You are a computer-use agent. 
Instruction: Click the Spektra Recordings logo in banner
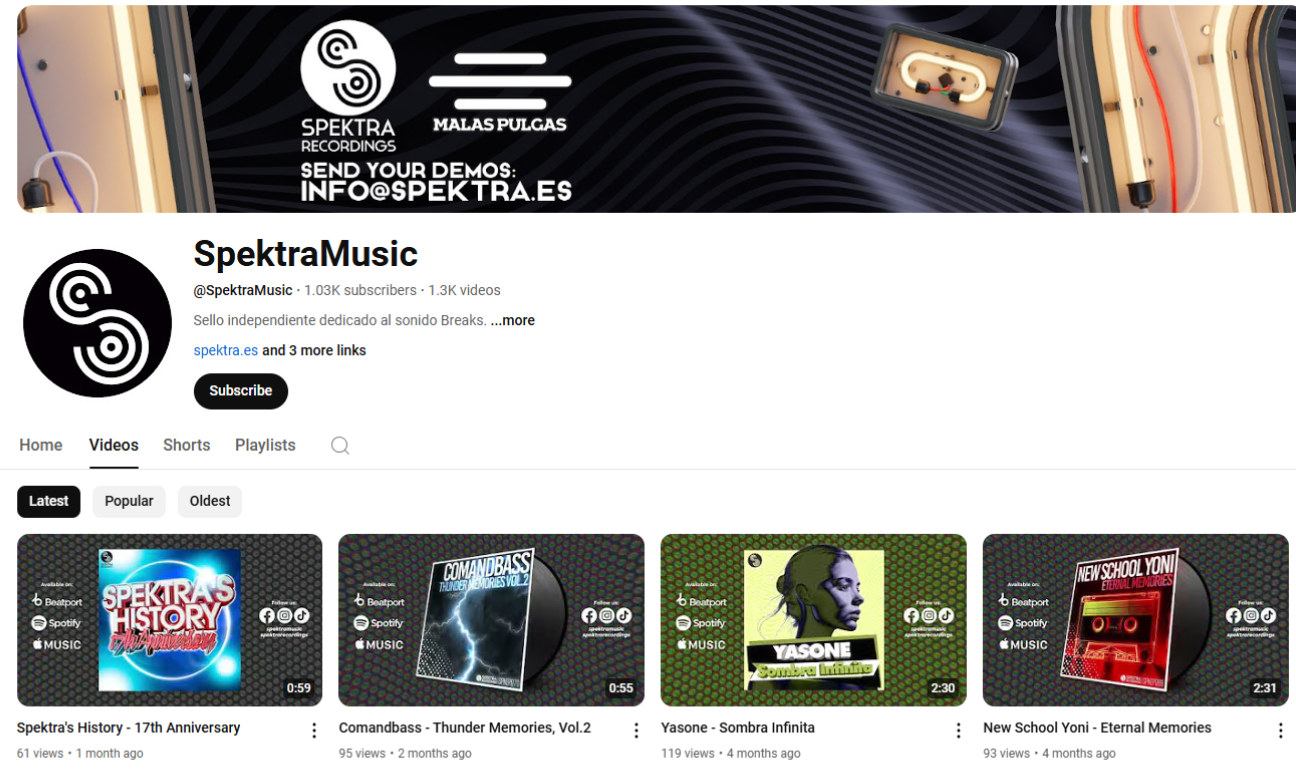(x=348, y=87)
